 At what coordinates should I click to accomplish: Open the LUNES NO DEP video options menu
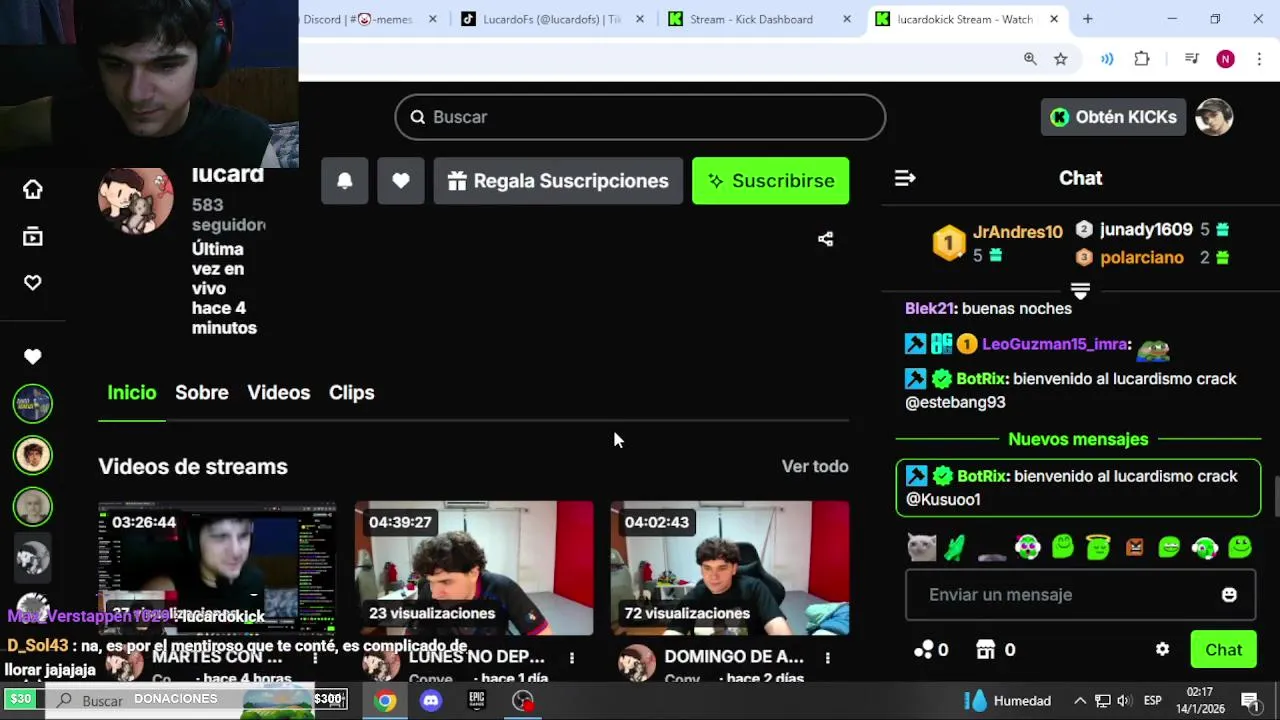click(571, 658)
